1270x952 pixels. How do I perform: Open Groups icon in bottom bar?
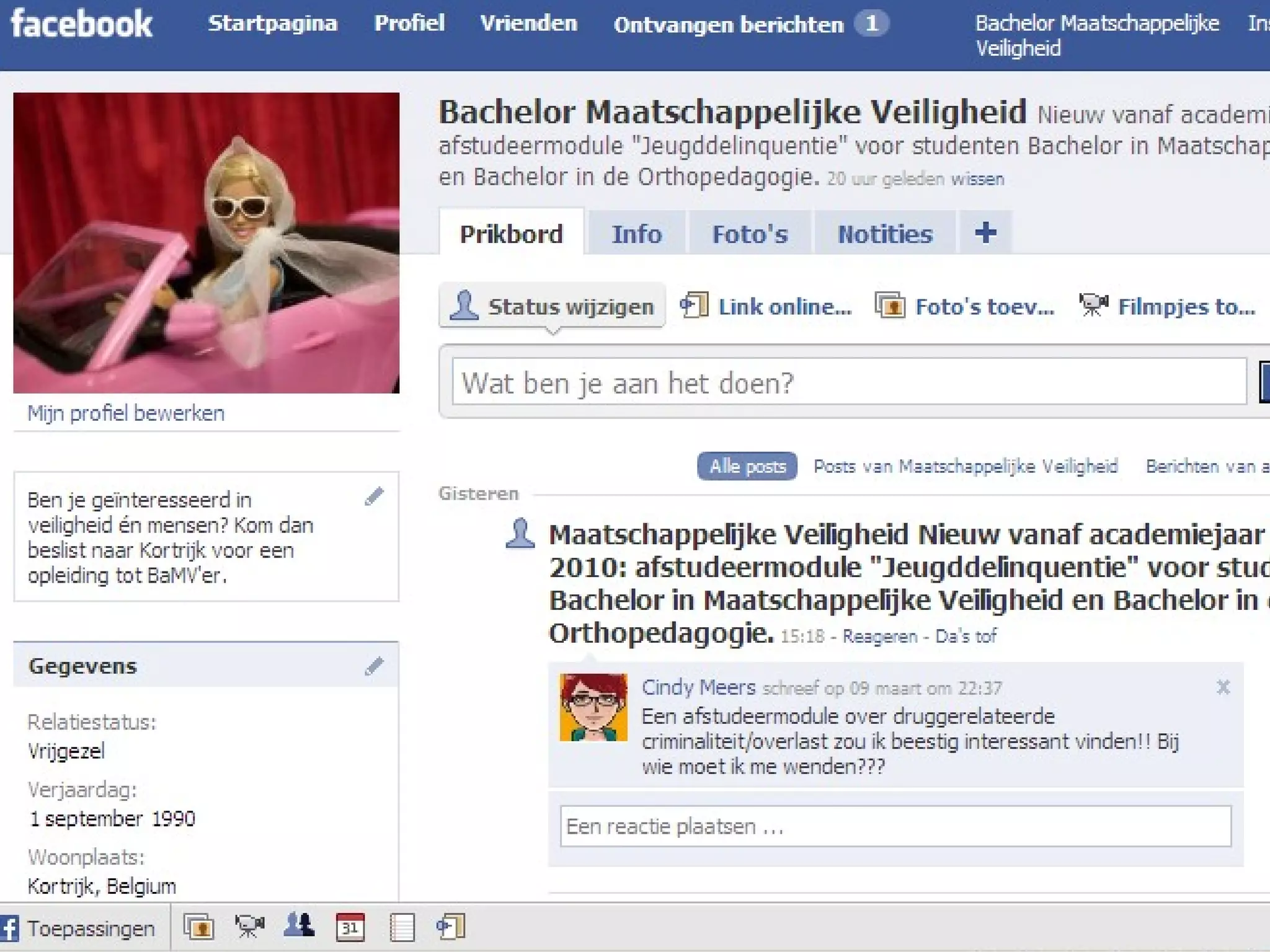pyautogui.click(x=299, y=926)
